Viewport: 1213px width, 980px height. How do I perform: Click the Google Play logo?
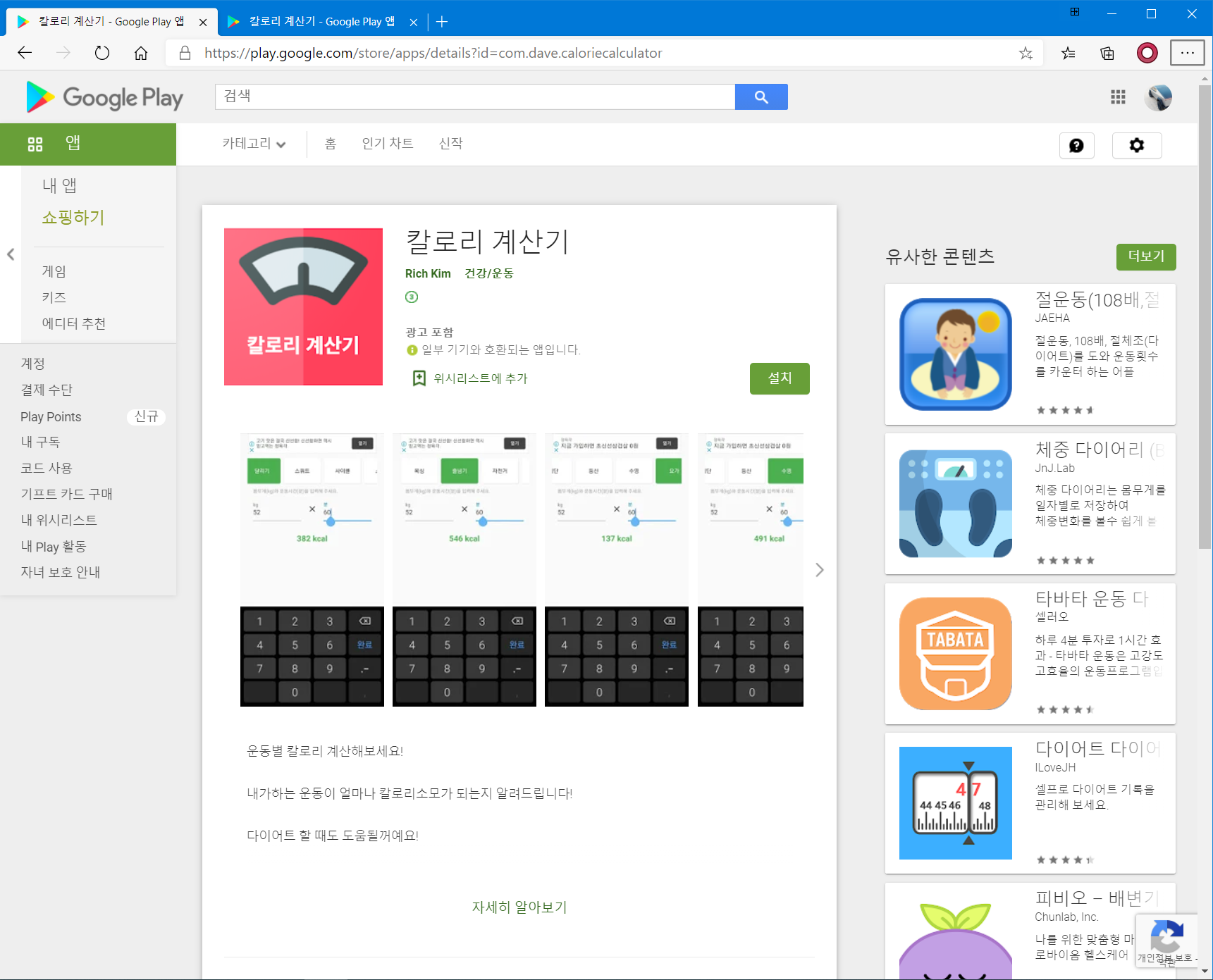104,97
